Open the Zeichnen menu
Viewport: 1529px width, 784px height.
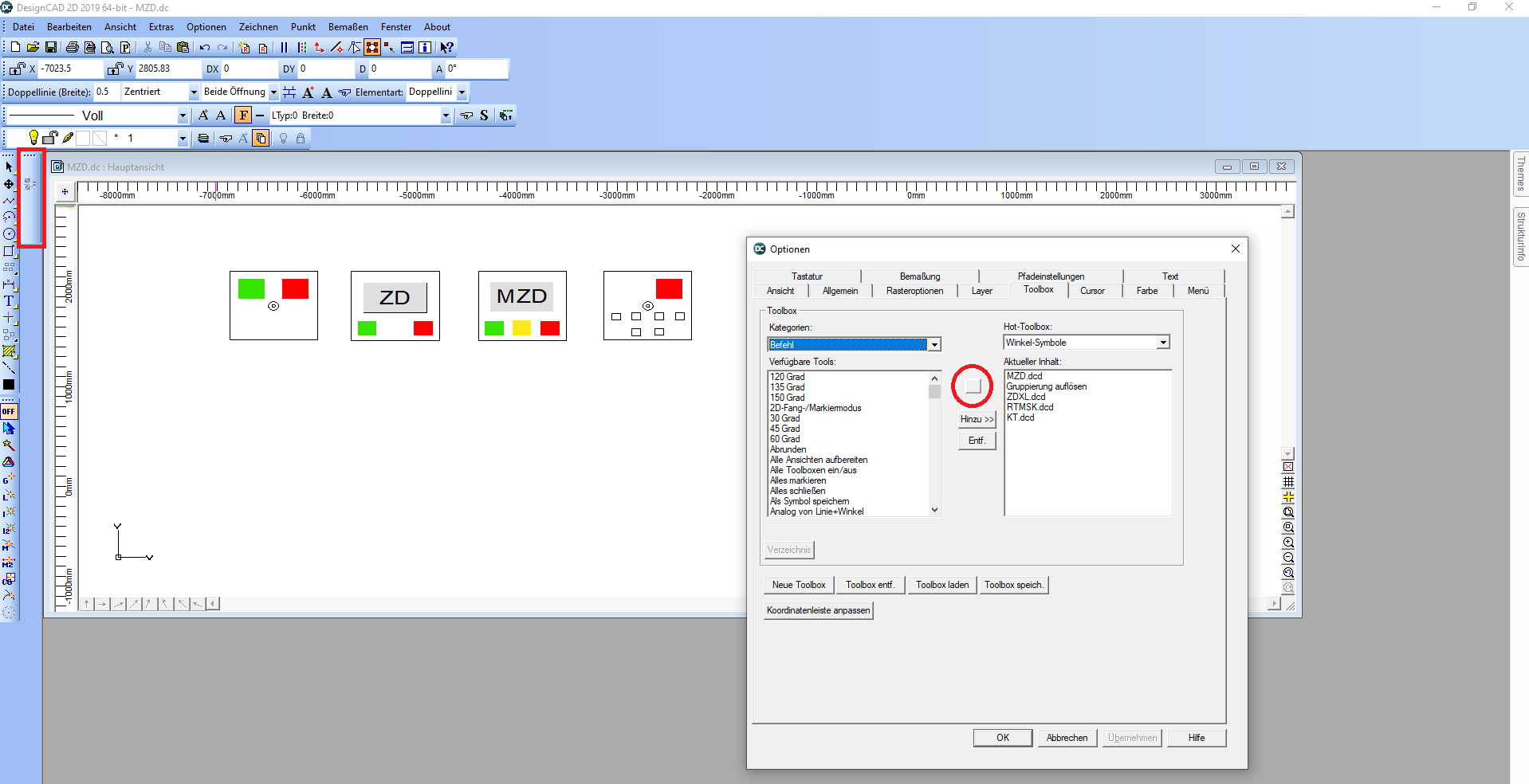258,27
